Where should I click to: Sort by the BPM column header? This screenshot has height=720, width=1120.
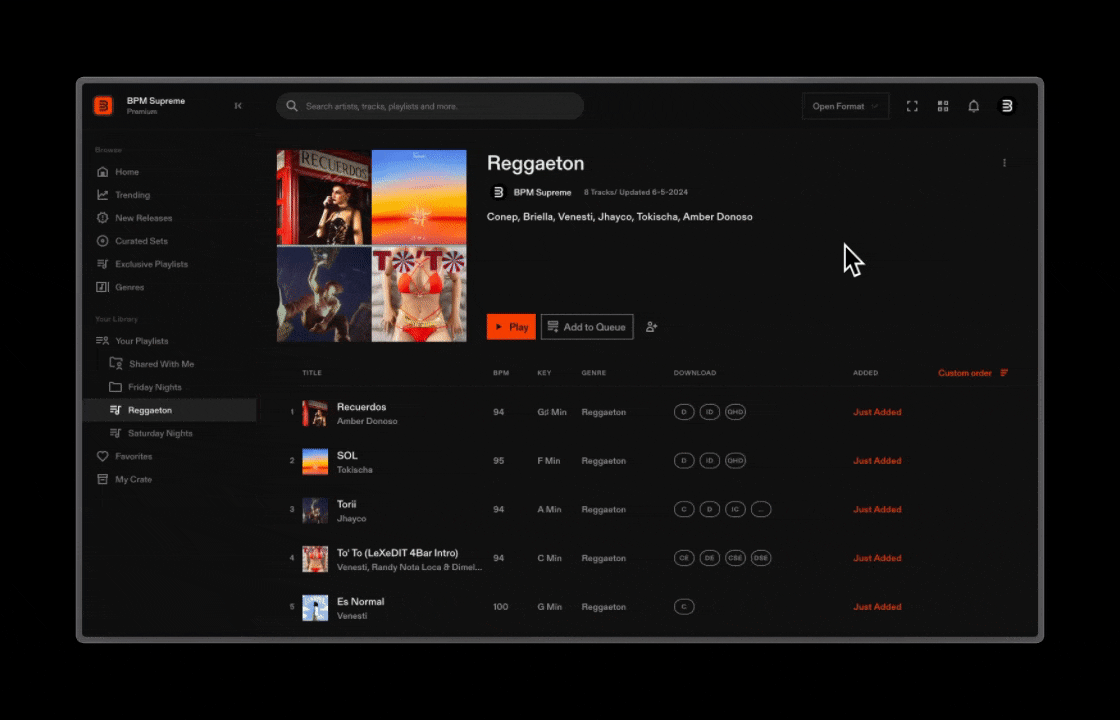click(501, 373)
